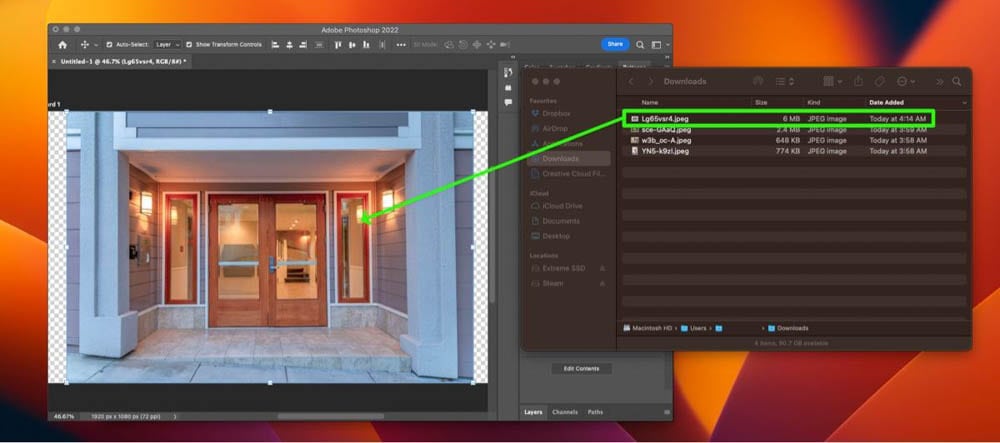Screen dimensions: 1000x443
Task: Open Finder action ellipsis menu
Action: [906, 82]
